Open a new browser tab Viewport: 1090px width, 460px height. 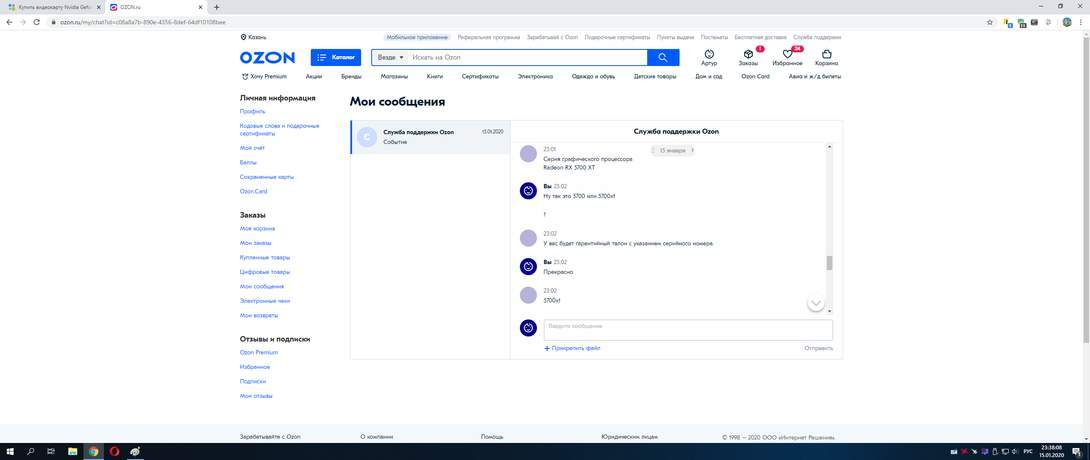tap(216, 7)
